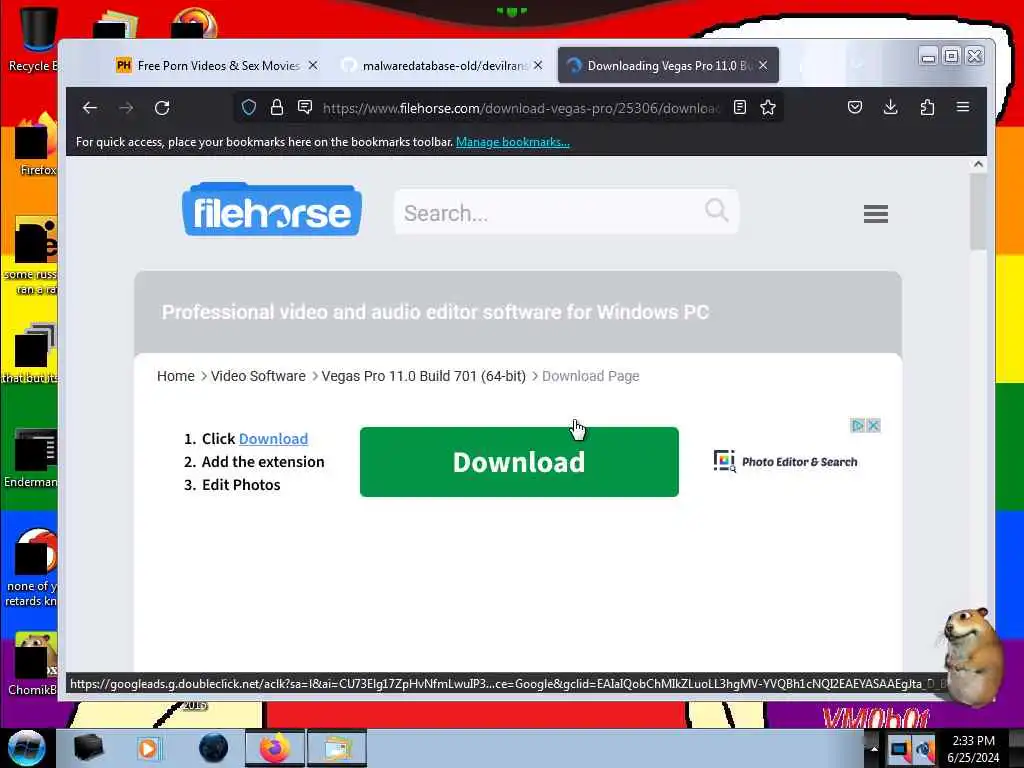The width and height of the screenshot is (1024, 768).
Task: Bookmark this page with star icon
Action: 767,107
